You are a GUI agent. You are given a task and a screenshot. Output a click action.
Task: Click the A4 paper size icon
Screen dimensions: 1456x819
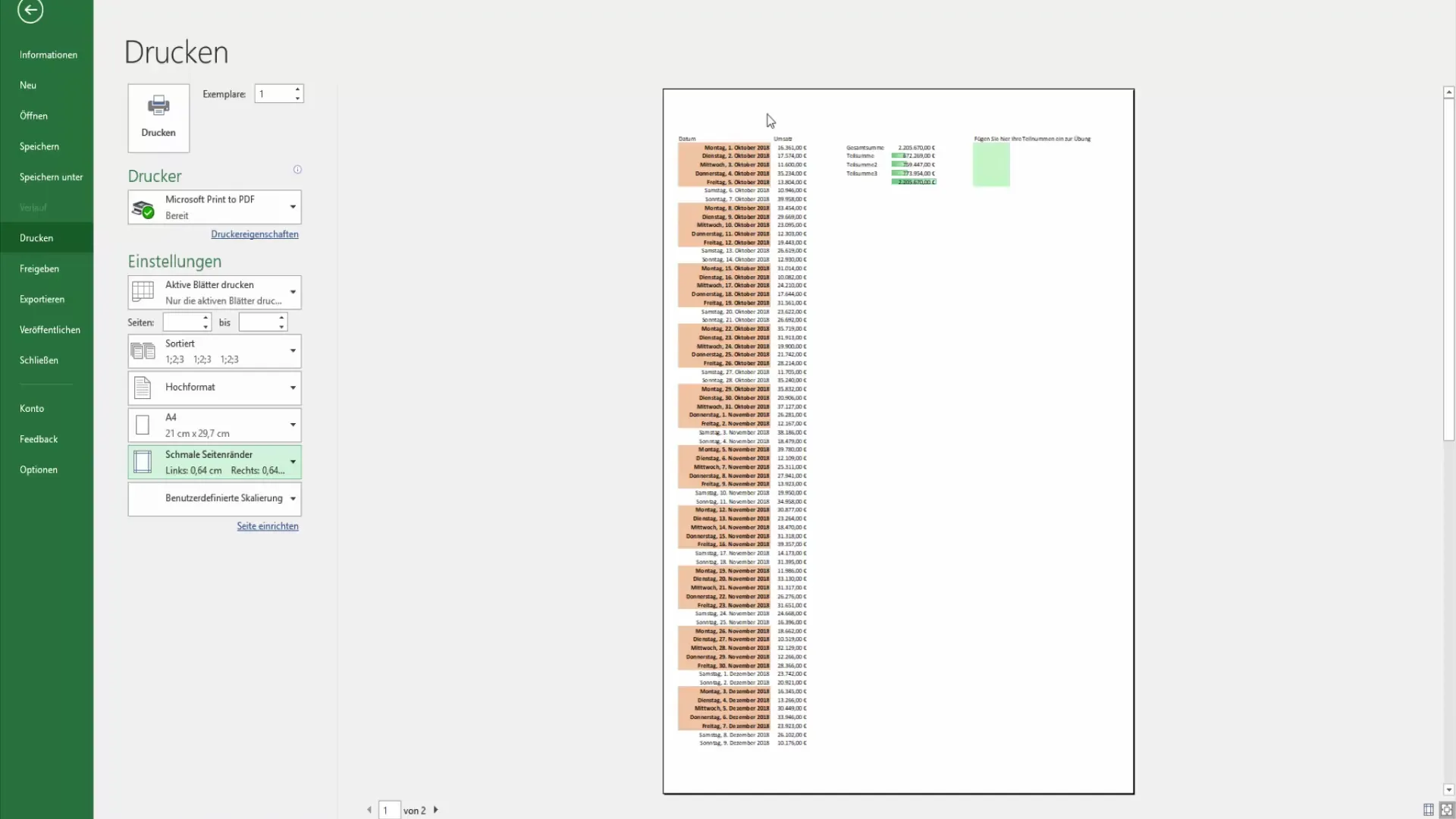pos(143,425)
